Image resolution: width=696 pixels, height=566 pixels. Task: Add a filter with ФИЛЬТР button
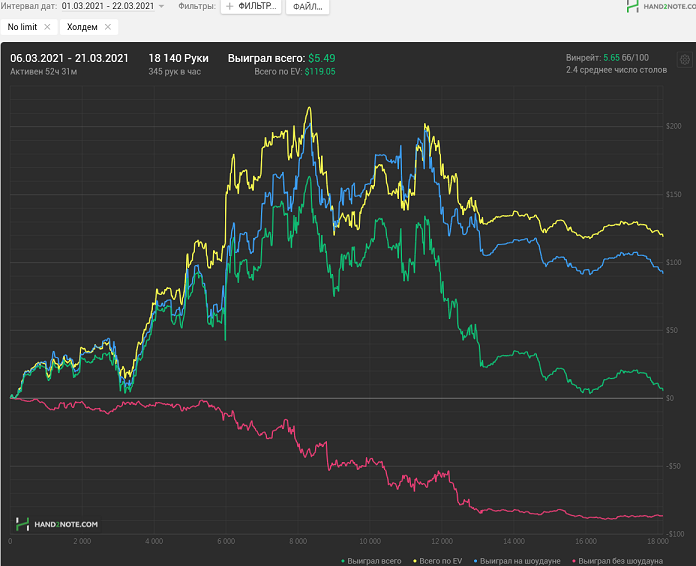tap(251, 6)
